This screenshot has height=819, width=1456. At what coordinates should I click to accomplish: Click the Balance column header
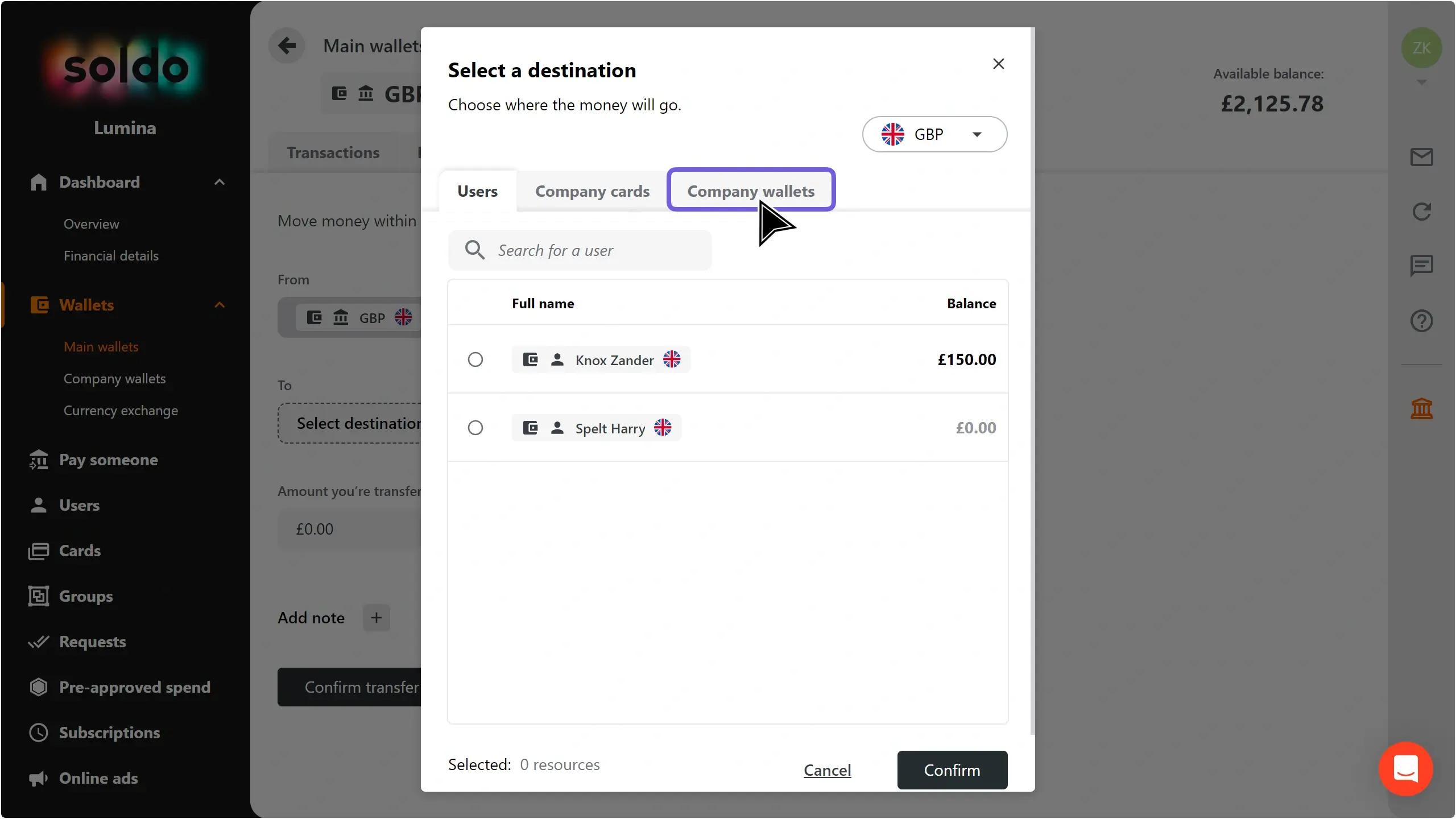click(x=971, y=303)
